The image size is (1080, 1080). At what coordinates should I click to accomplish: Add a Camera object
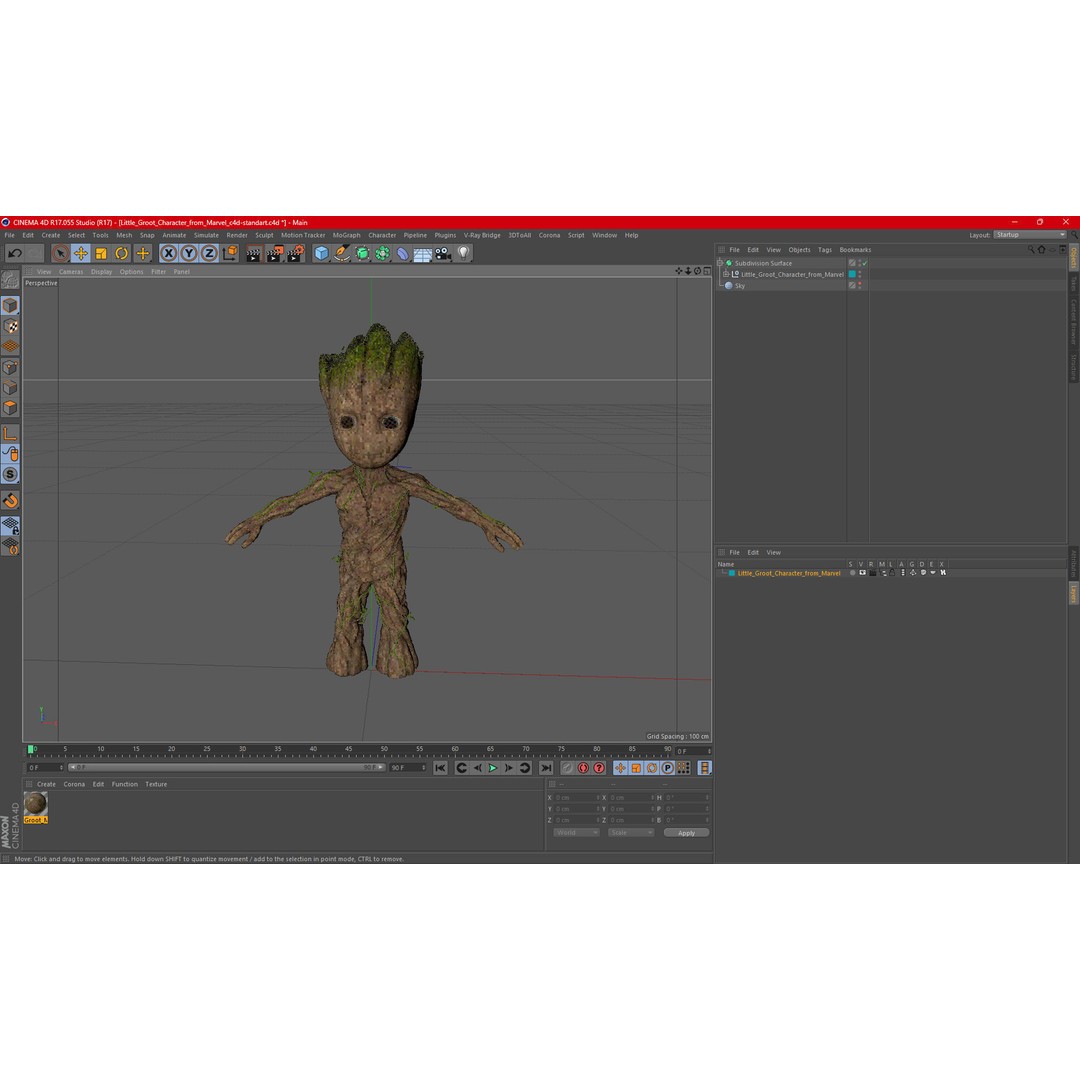coord(443,254)
